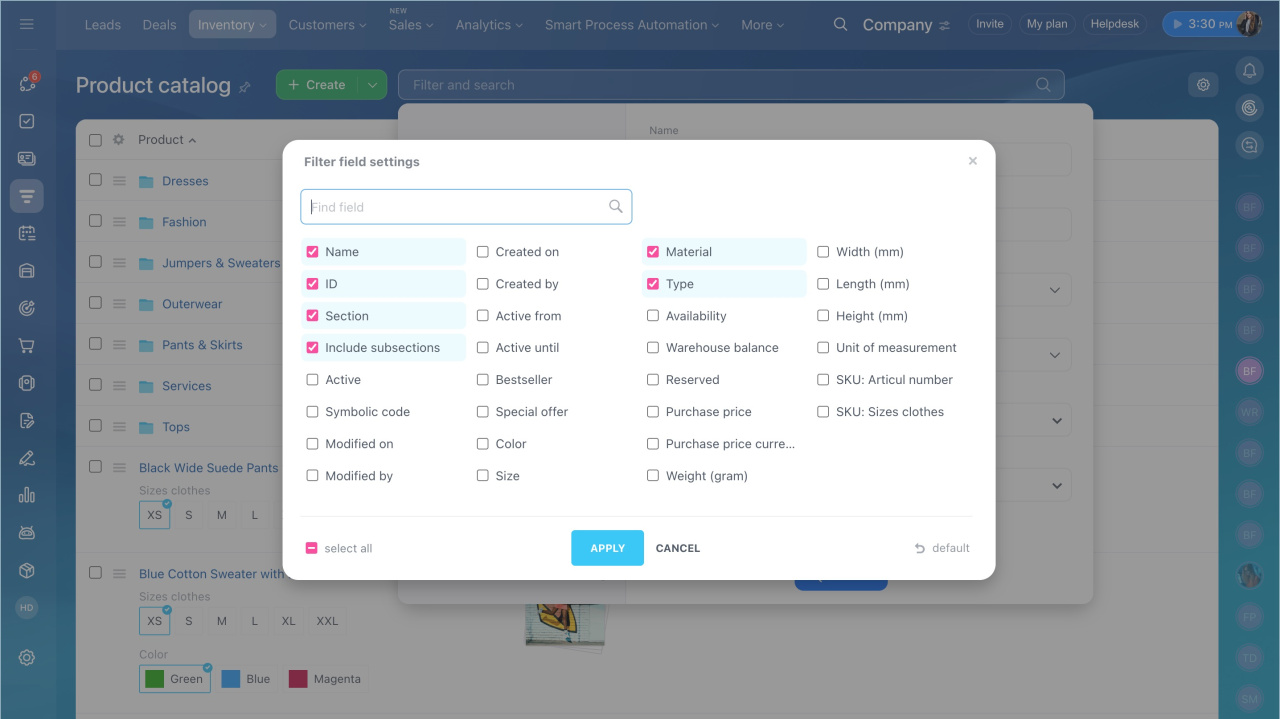1280x719 pixels.
Task: Expand the Create button dropdown arrow
Action: click(x=372, y=85)
